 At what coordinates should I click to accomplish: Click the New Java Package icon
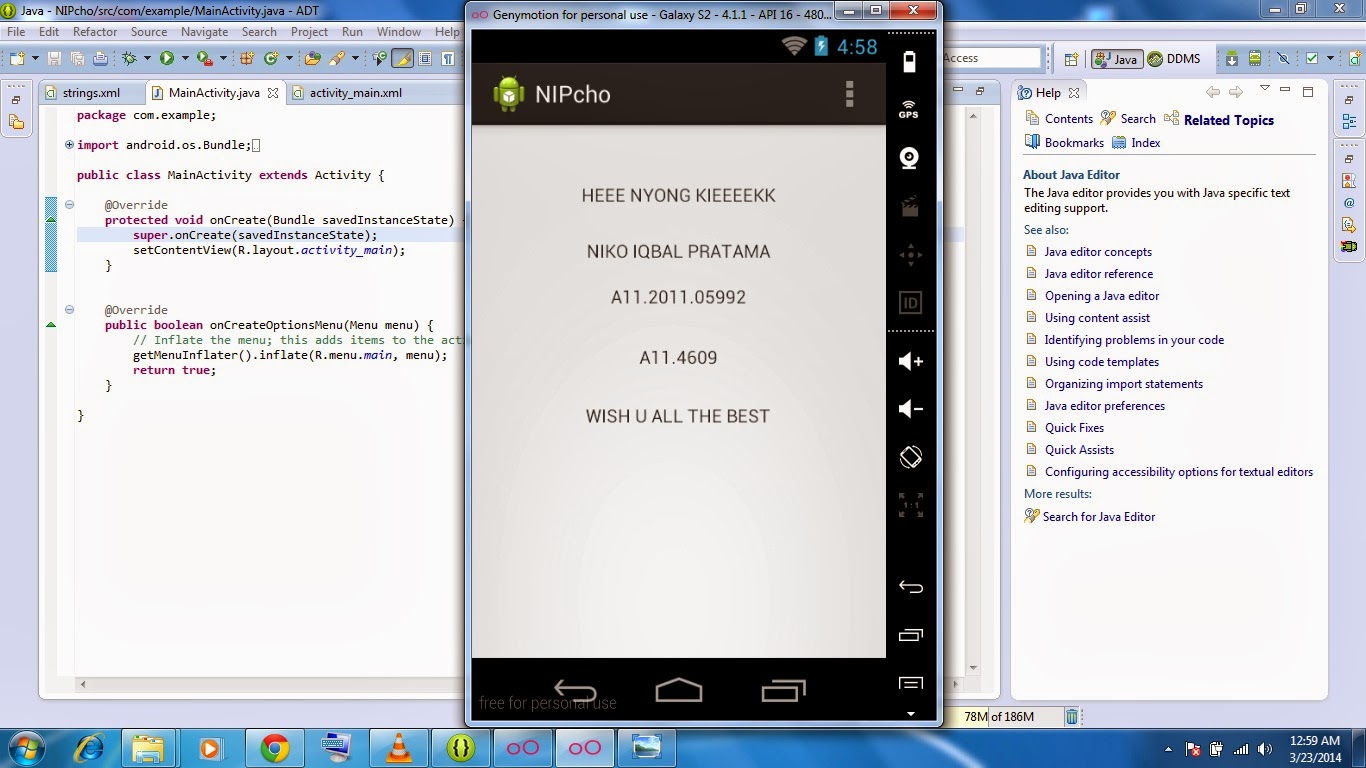(x=247, y=58)
